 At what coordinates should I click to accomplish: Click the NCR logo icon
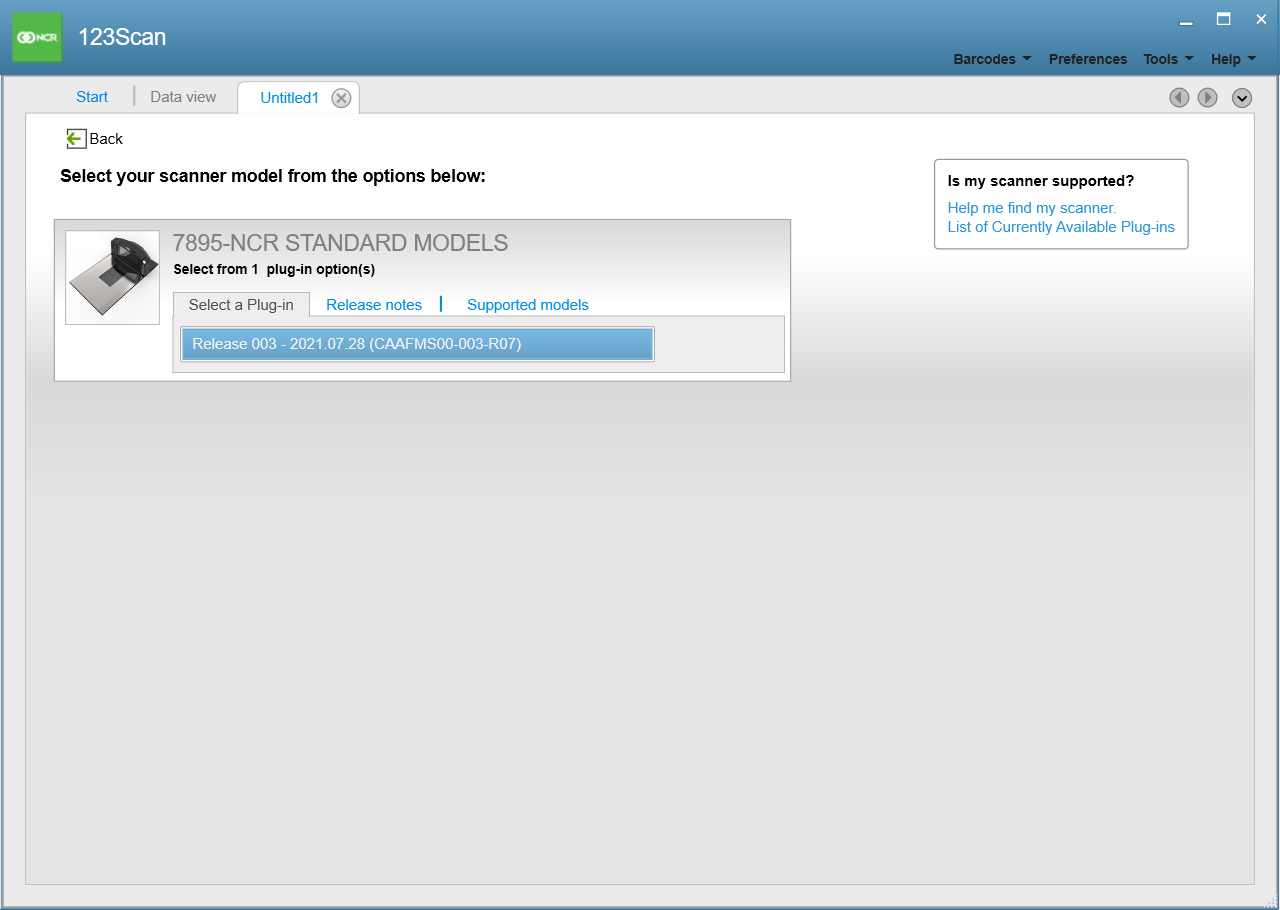[x=37, y=37]
